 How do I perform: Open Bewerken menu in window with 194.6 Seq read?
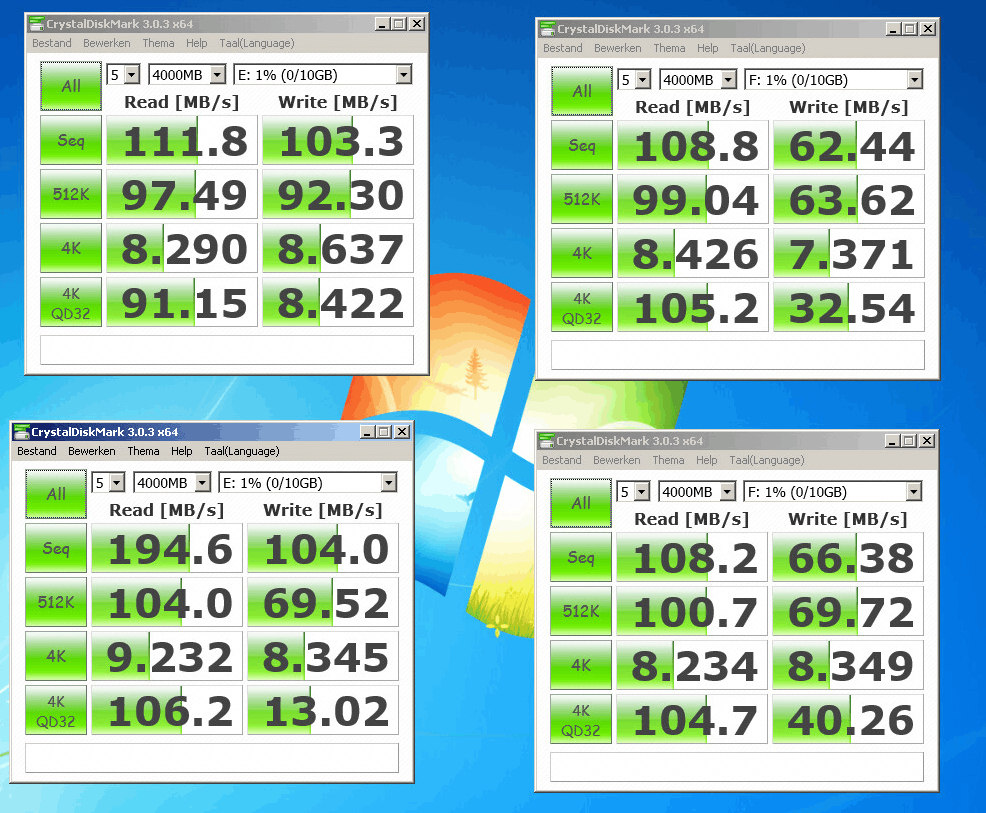(92, 451)
